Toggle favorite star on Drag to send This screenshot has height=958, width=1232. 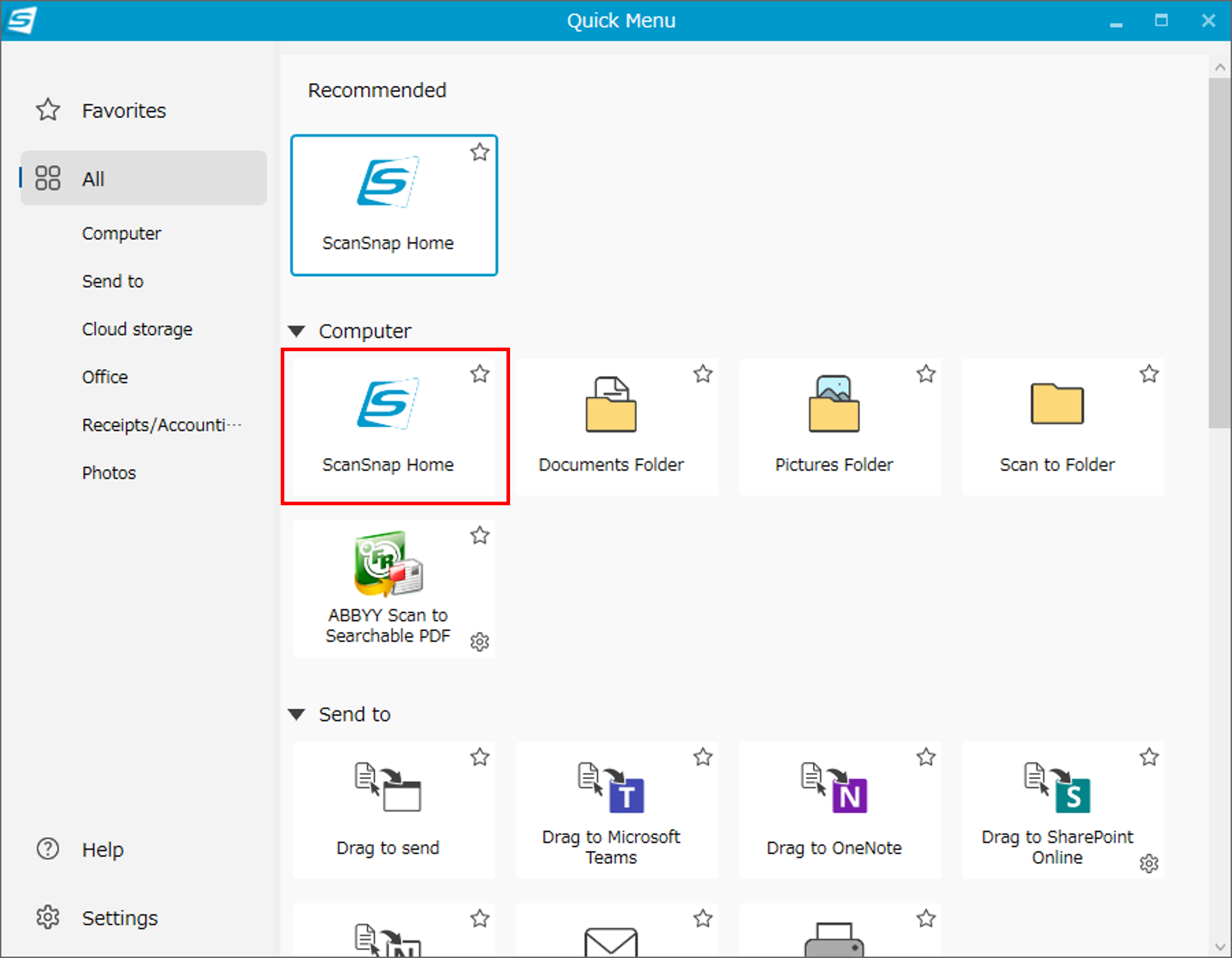[x=479, y=757]
